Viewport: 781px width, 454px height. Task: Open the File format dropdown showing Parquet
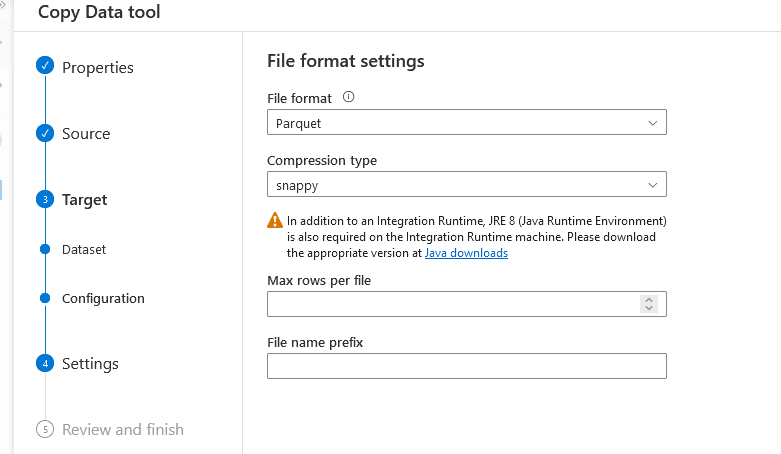click(466, 123)
